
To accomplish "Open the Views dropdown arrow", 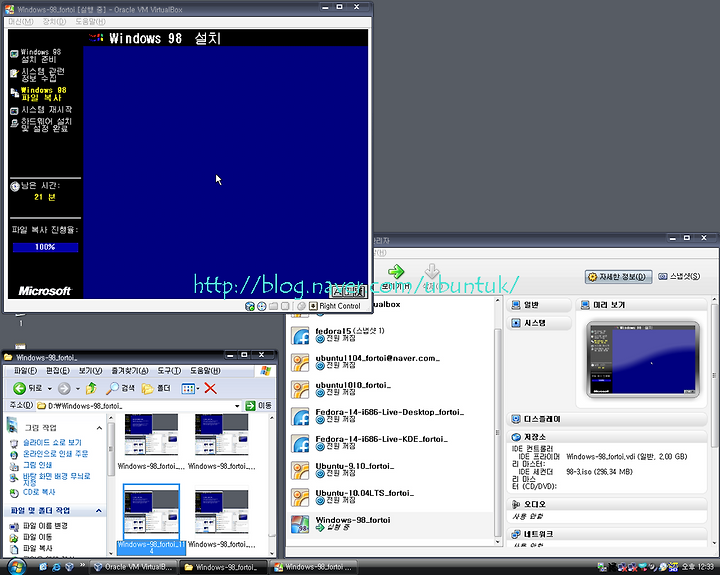I will [198, 389].
